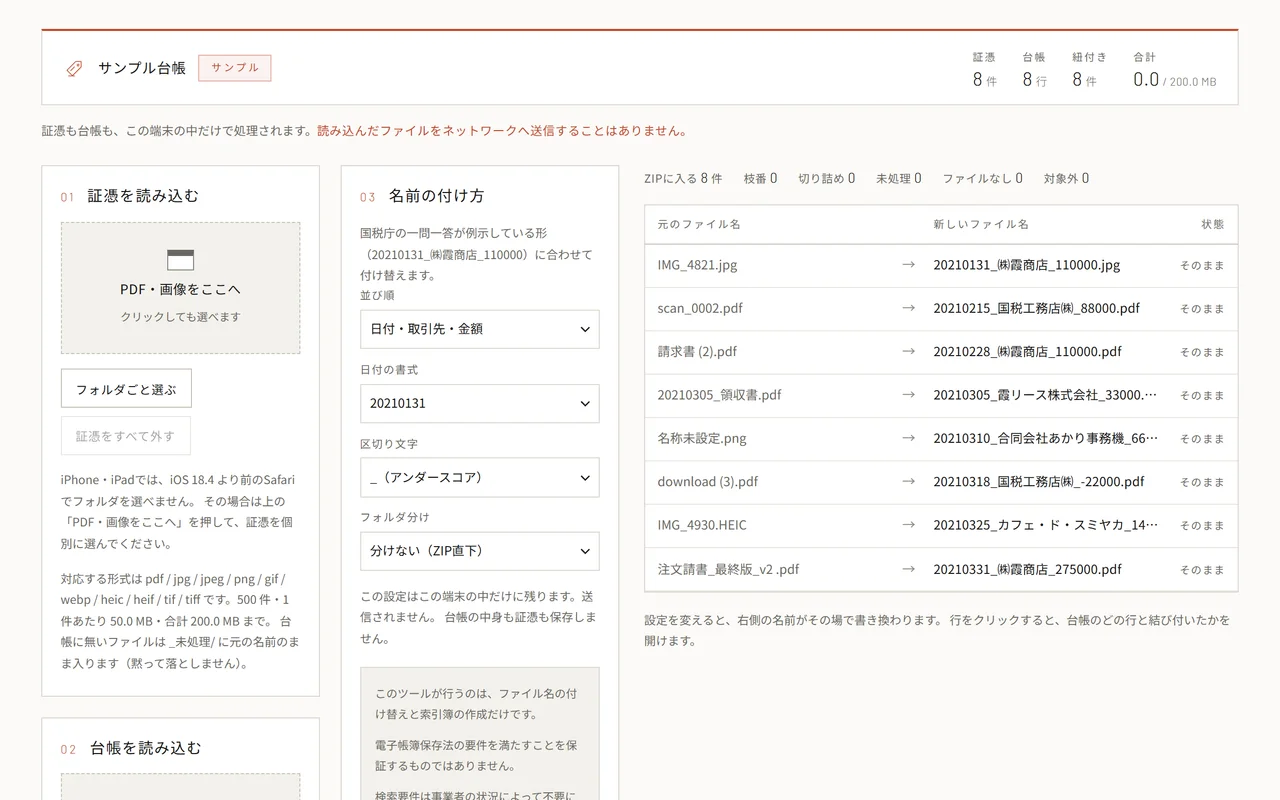
Task: Click the arrow icon in the scan_0002.pdf row
Action: [908, 308]
